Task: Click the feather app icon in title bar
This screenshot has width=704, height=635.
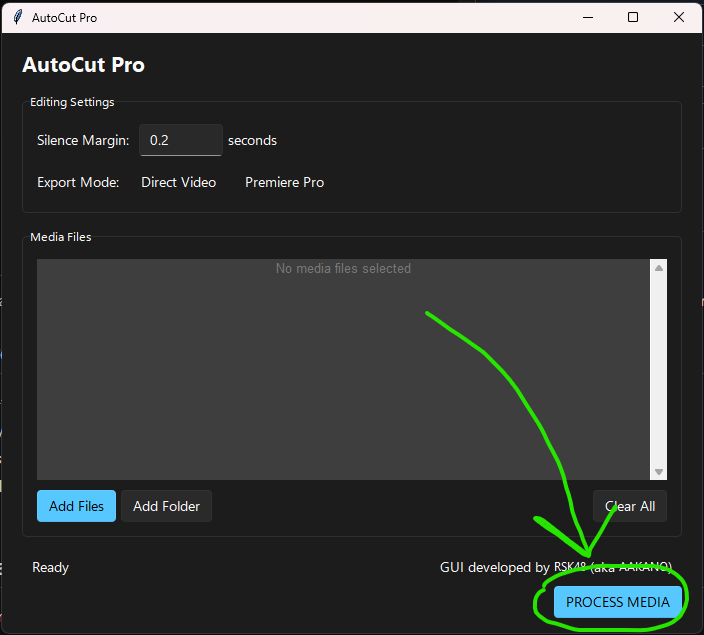Action: [x=18, y=18]
